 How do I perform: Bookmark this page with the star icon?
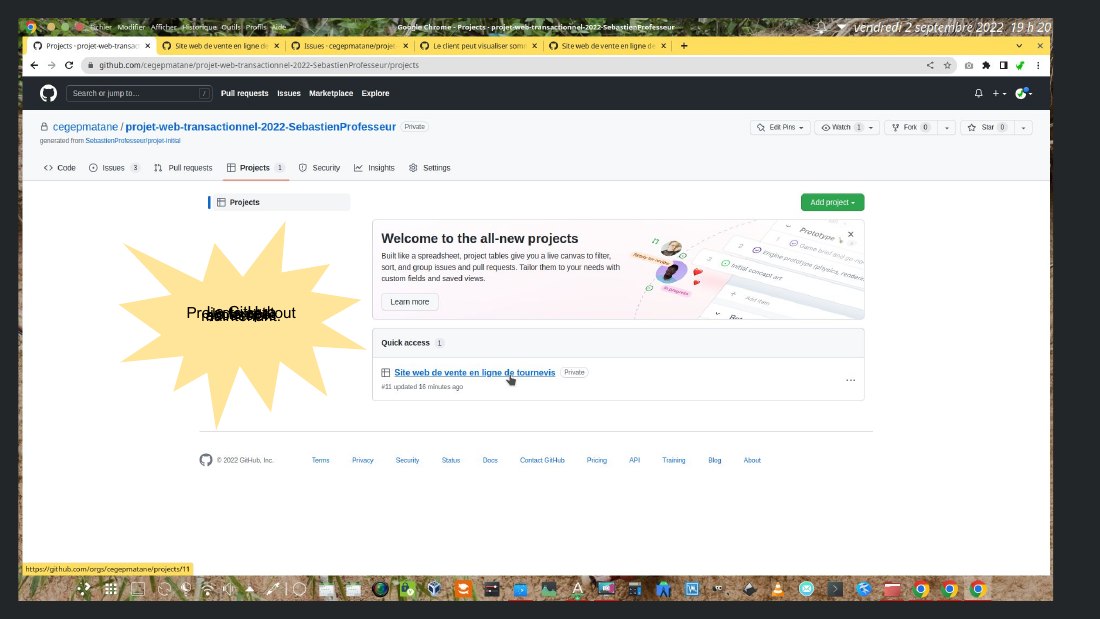(x=947, y=65)
